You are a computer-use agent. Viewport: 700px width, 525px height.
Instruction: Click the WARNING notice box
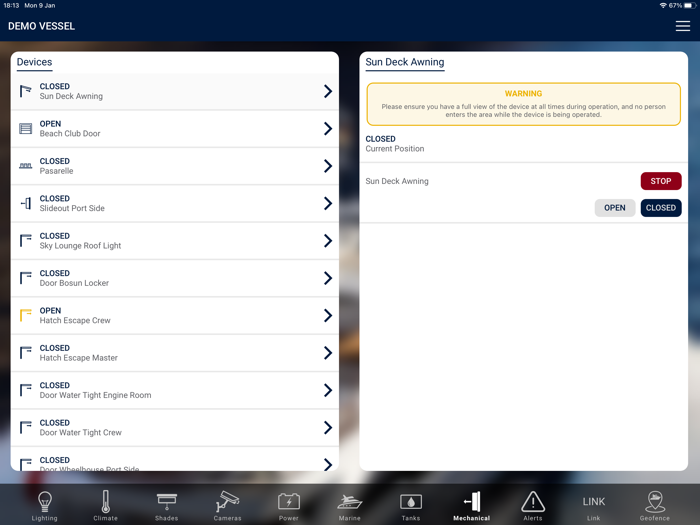tap(523, 104)
